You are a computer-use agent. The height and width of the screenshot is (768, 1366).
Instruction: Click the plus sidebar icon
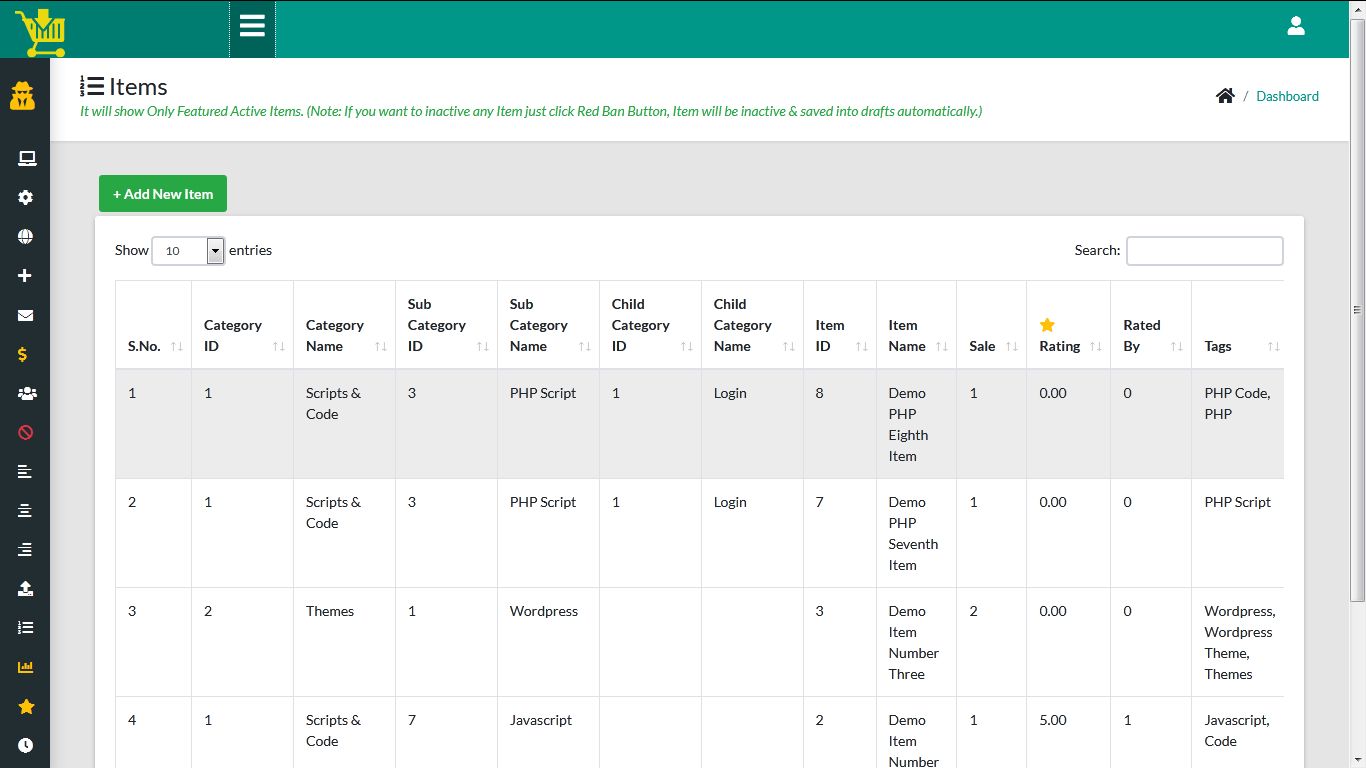point(26,276)
